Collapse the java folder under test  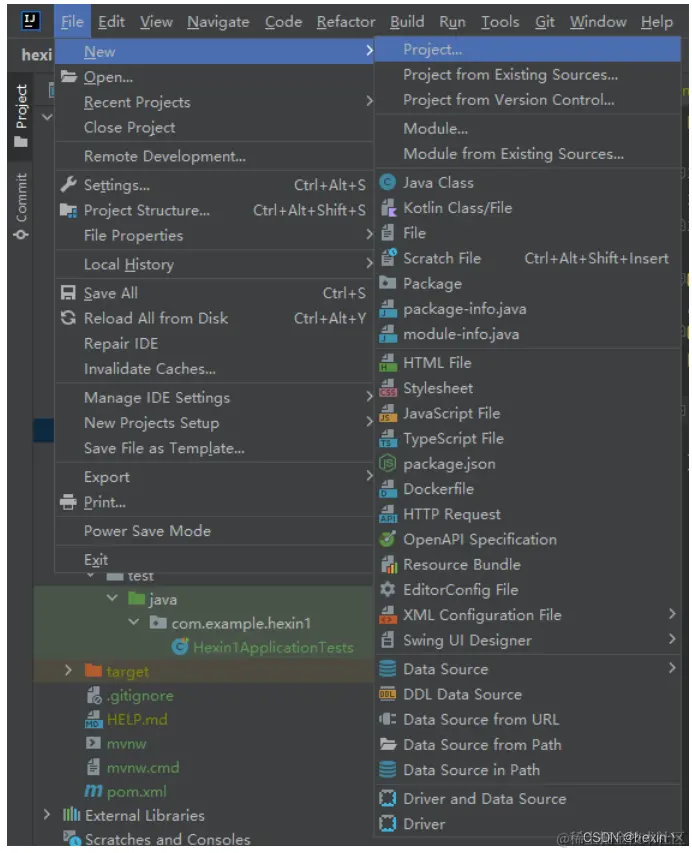coord(112,598)
